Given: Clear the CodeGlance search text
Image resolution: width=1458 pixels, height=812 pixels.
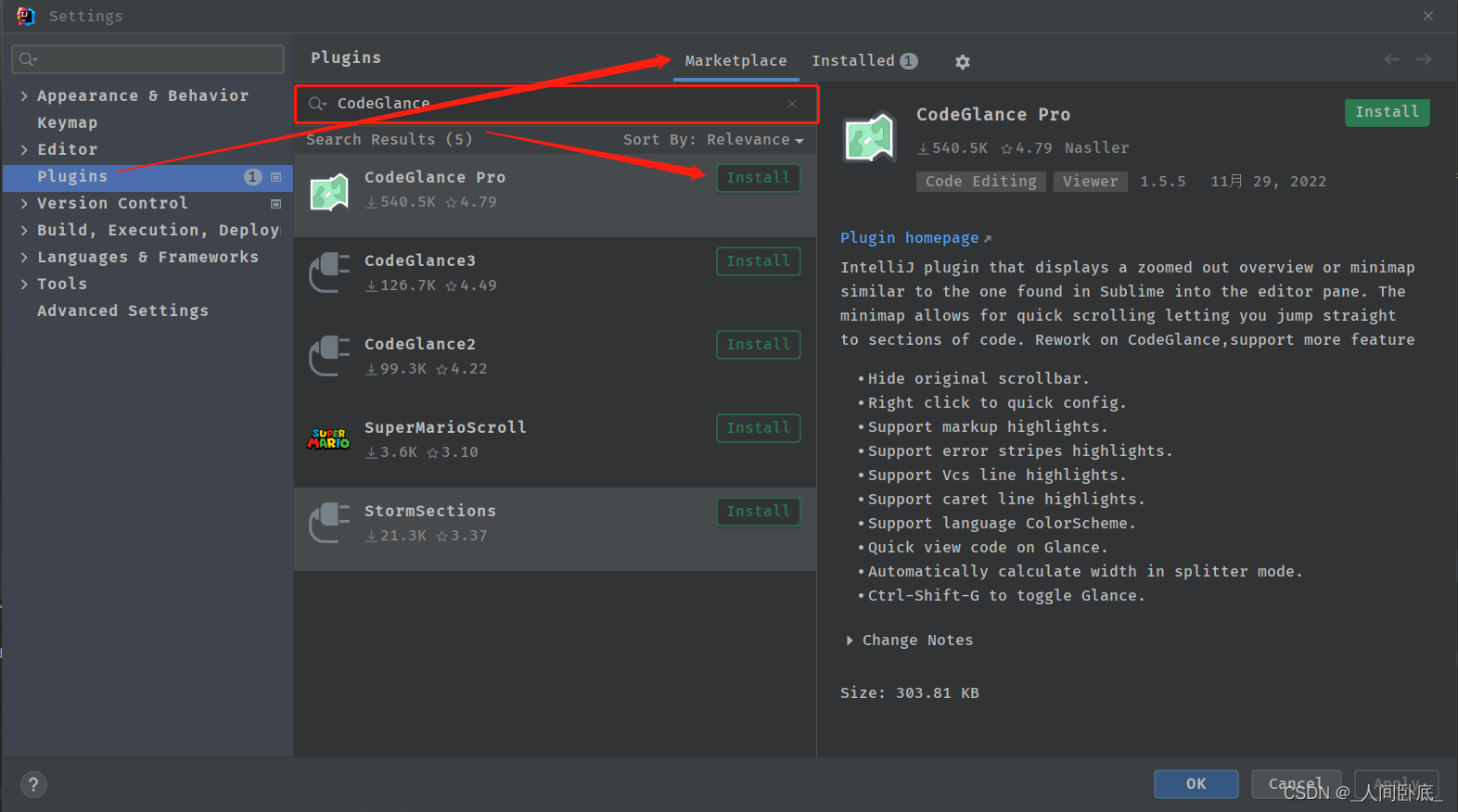Looking at the screenshot, I should 792,104.
